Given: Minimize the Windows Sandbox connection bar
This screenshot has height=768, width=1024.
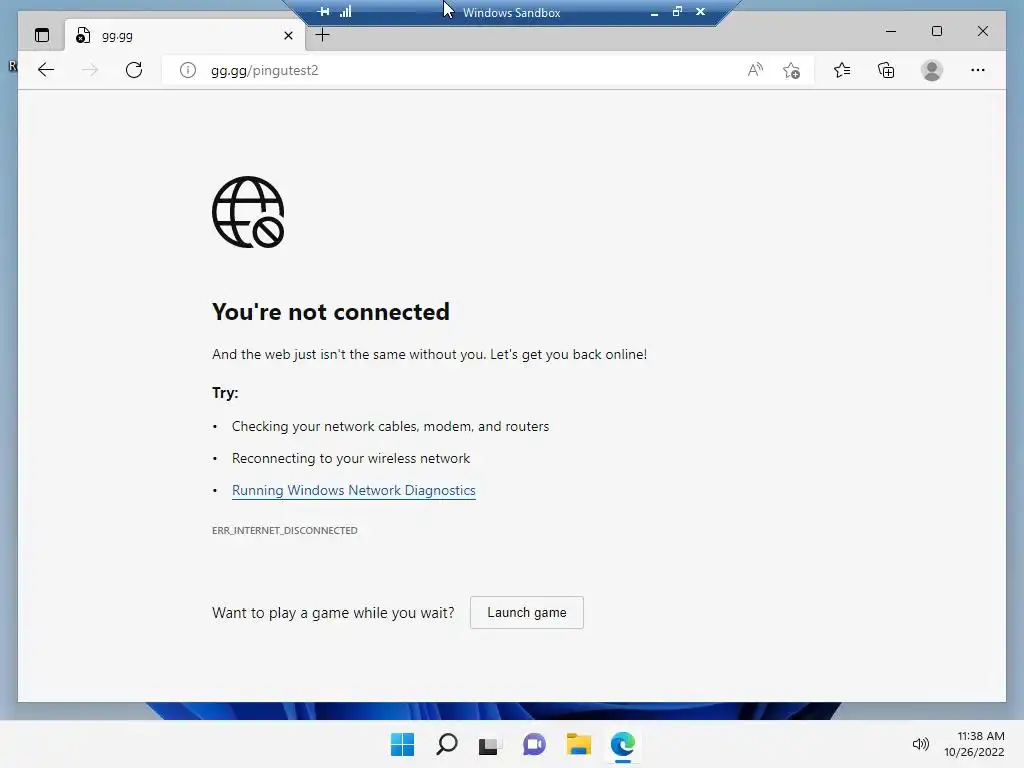Looking at the screenshot, I should click(654, 12).
